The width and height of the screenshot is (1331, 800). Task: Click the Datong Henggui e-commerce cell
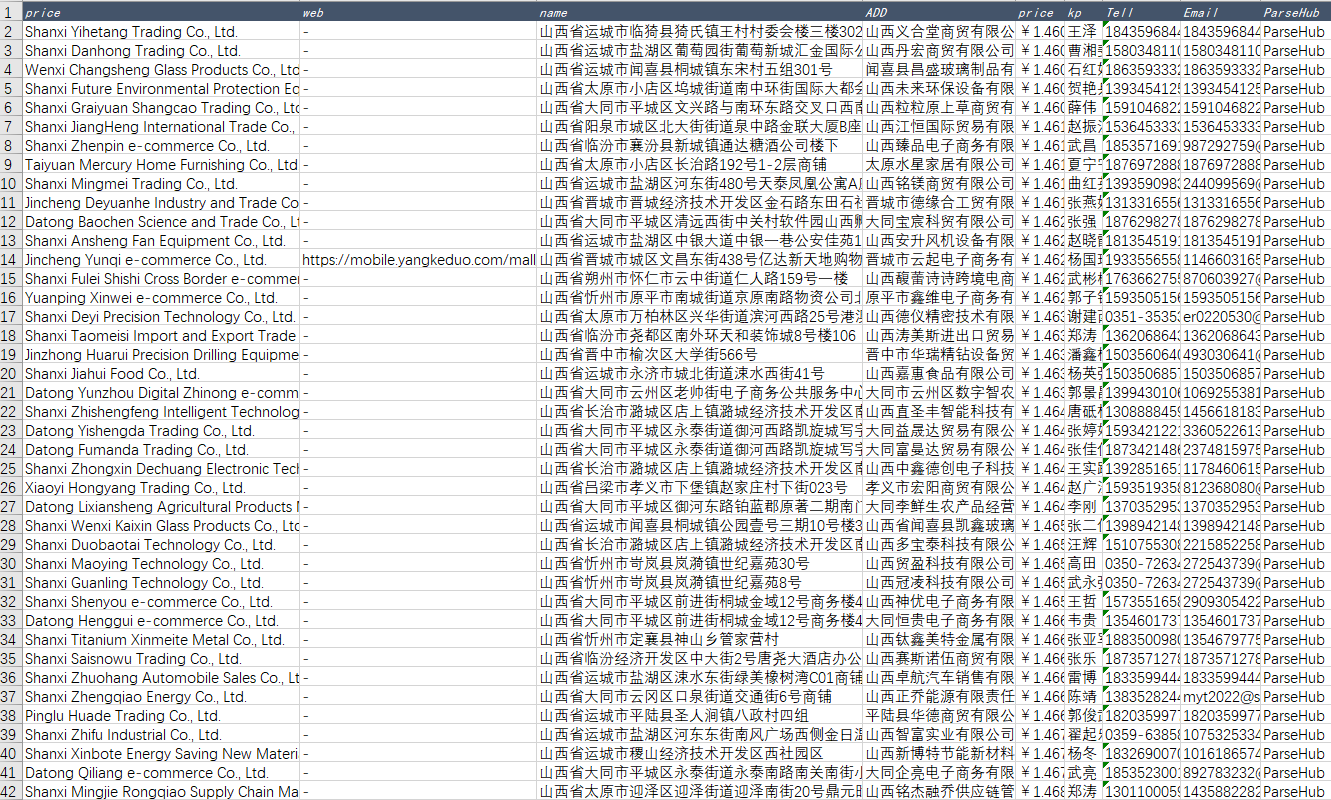point(160,621)
